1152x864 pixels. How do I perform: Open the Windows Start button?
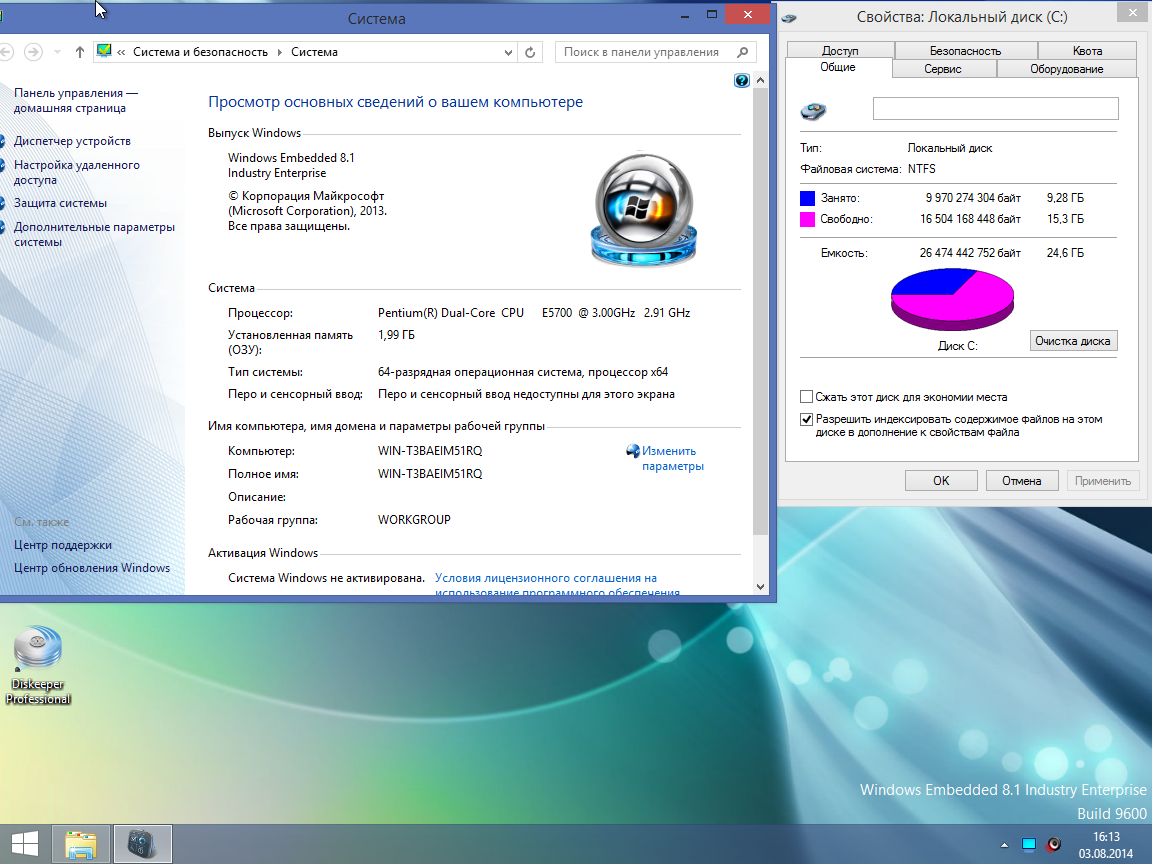(24, 843)
